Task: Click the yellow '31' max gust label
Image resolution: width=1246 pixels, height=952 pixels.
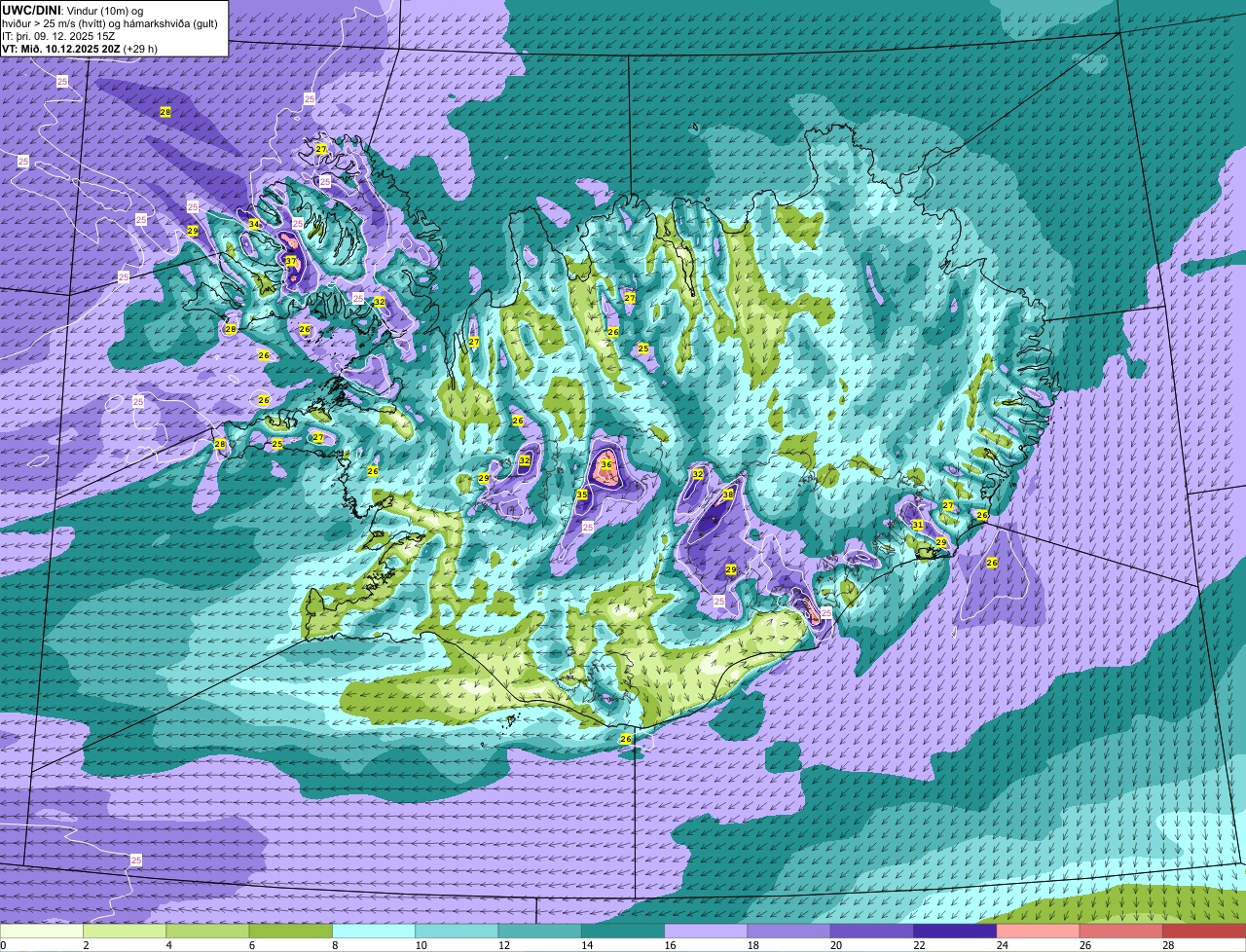Action: (x=918, y=524)
